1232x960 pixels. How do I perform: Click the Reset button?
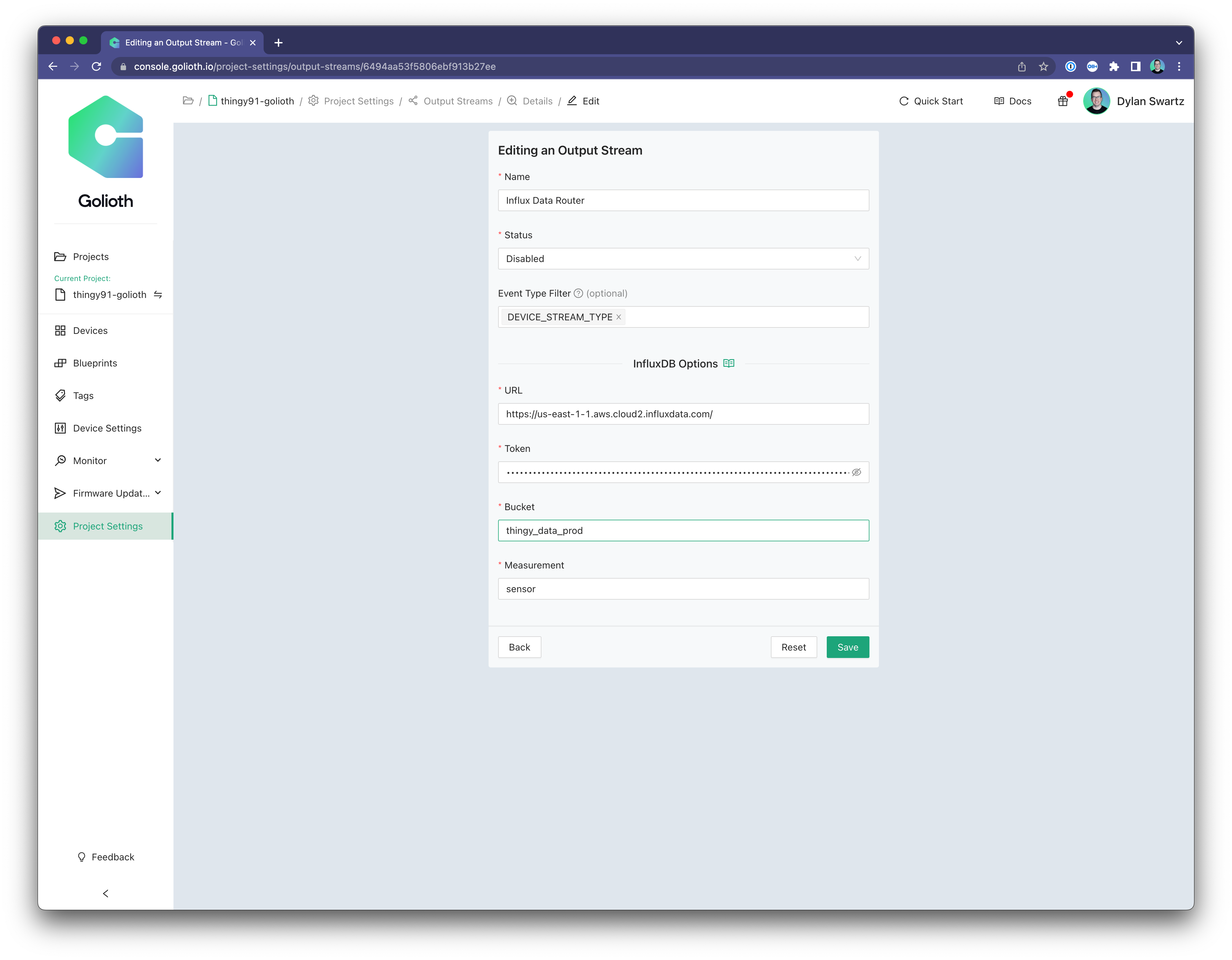[793, 647]
